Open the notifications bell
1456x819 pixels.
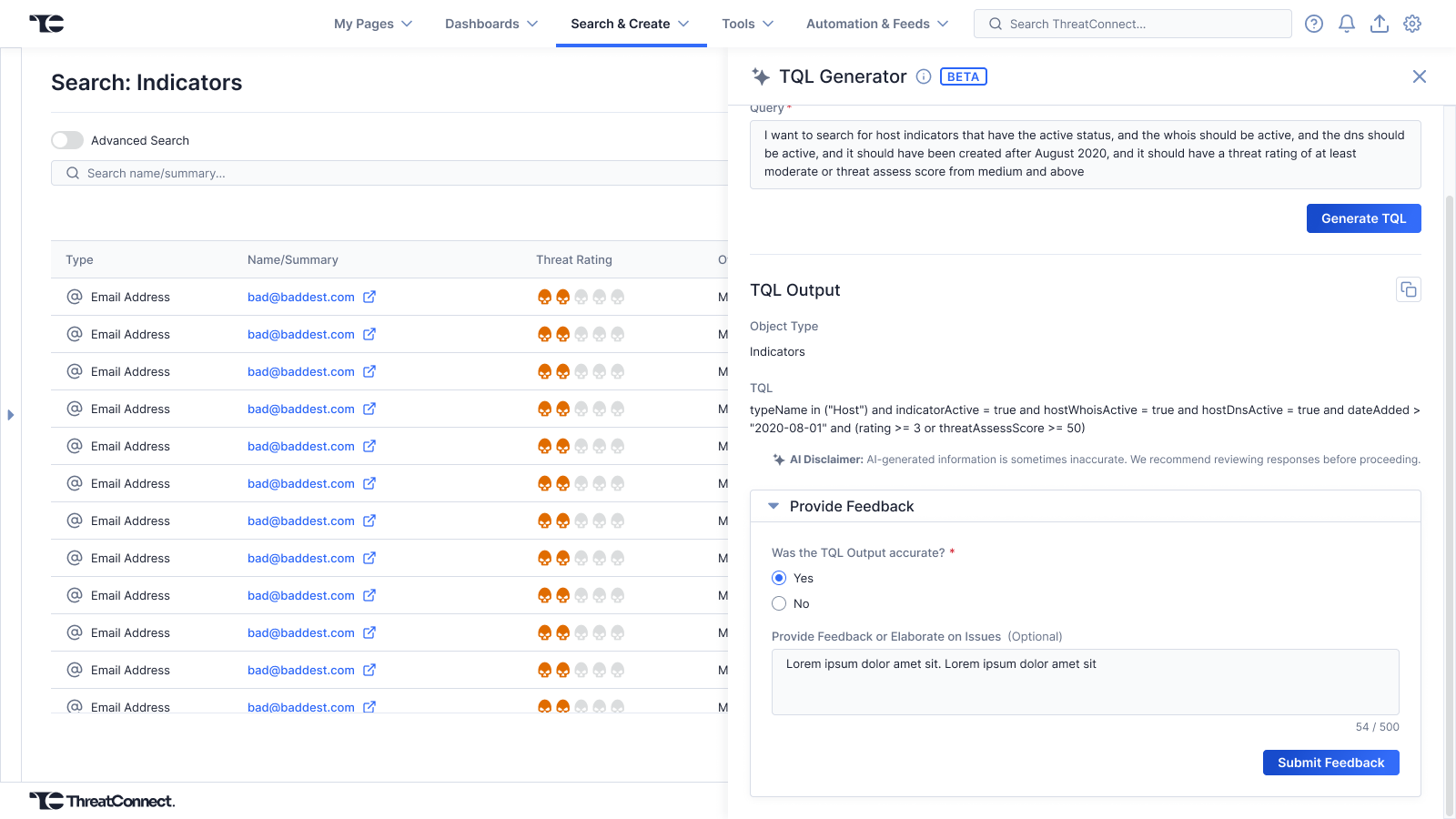(x=1347, y=24)
